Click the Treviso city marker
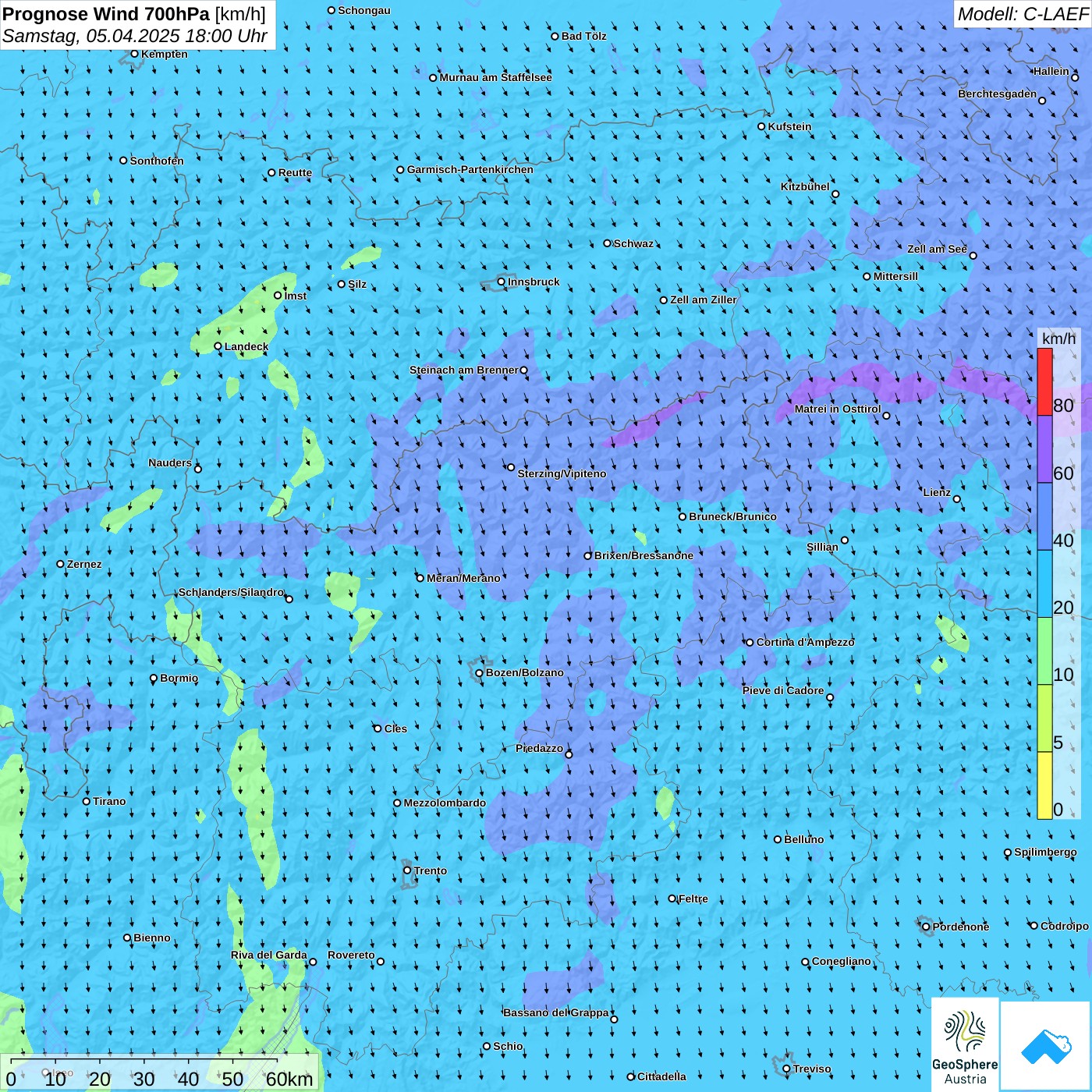Screen dimensions: 1092x1092 coord(786,1069)
